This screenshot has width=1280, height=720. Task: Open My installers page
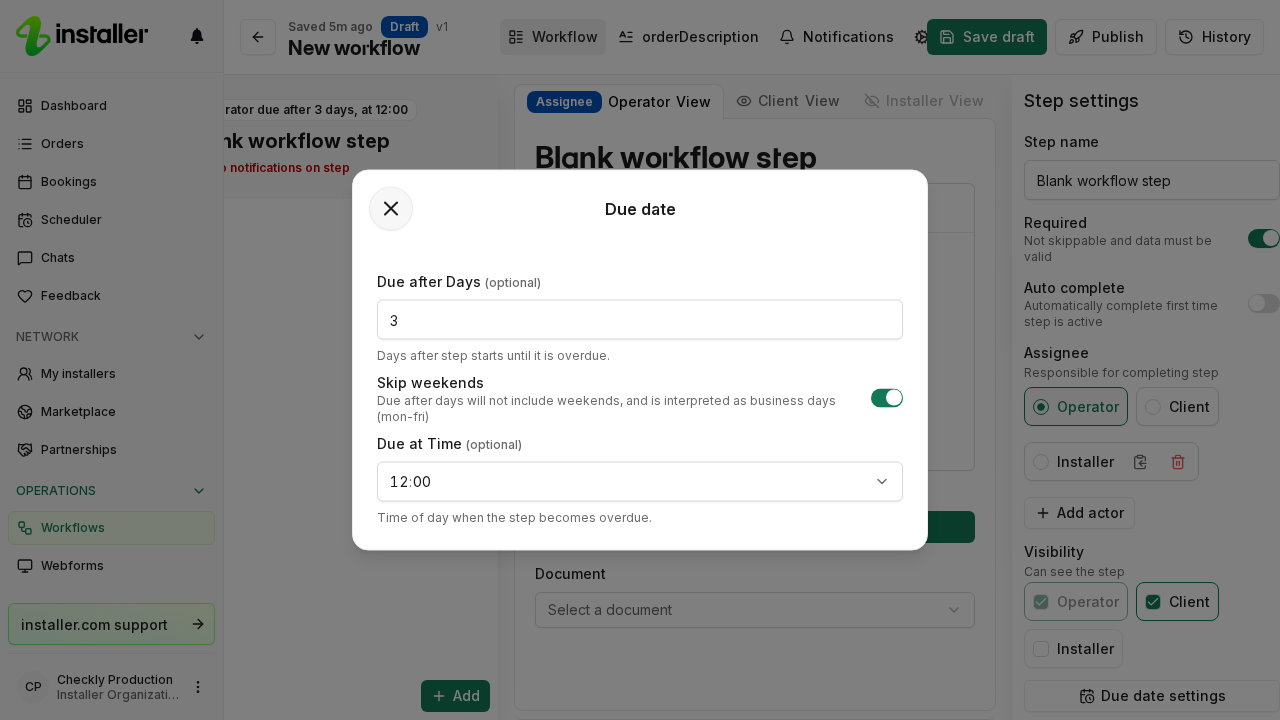111,374
